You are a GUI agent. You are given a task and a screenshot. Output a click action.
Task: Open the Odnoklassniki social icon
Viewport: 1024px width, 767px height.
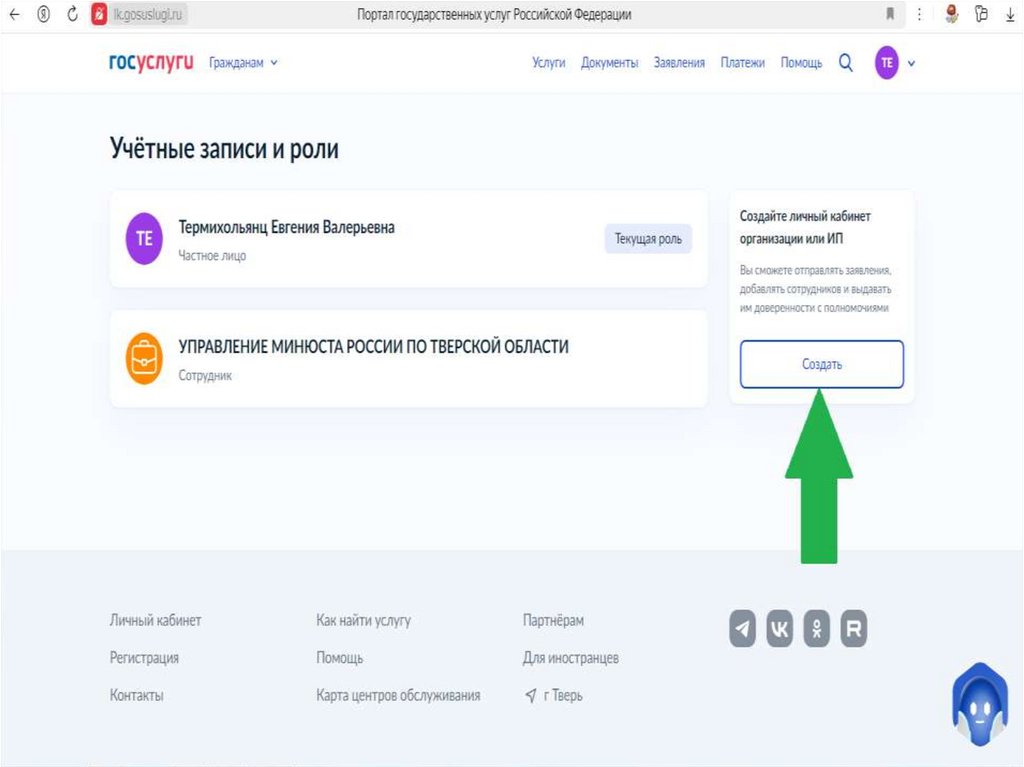[x=817, y=628]
